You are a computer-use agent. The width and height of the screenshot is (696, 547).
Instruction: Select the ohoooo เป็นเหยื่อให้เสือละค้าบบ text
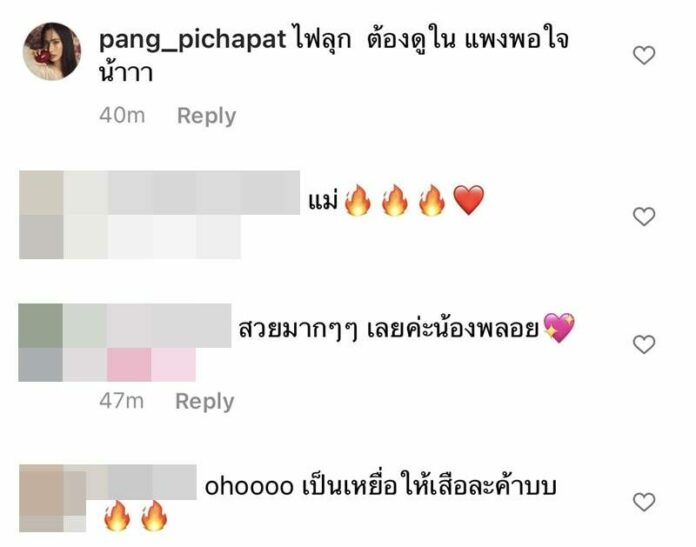[x=380, y=486]
